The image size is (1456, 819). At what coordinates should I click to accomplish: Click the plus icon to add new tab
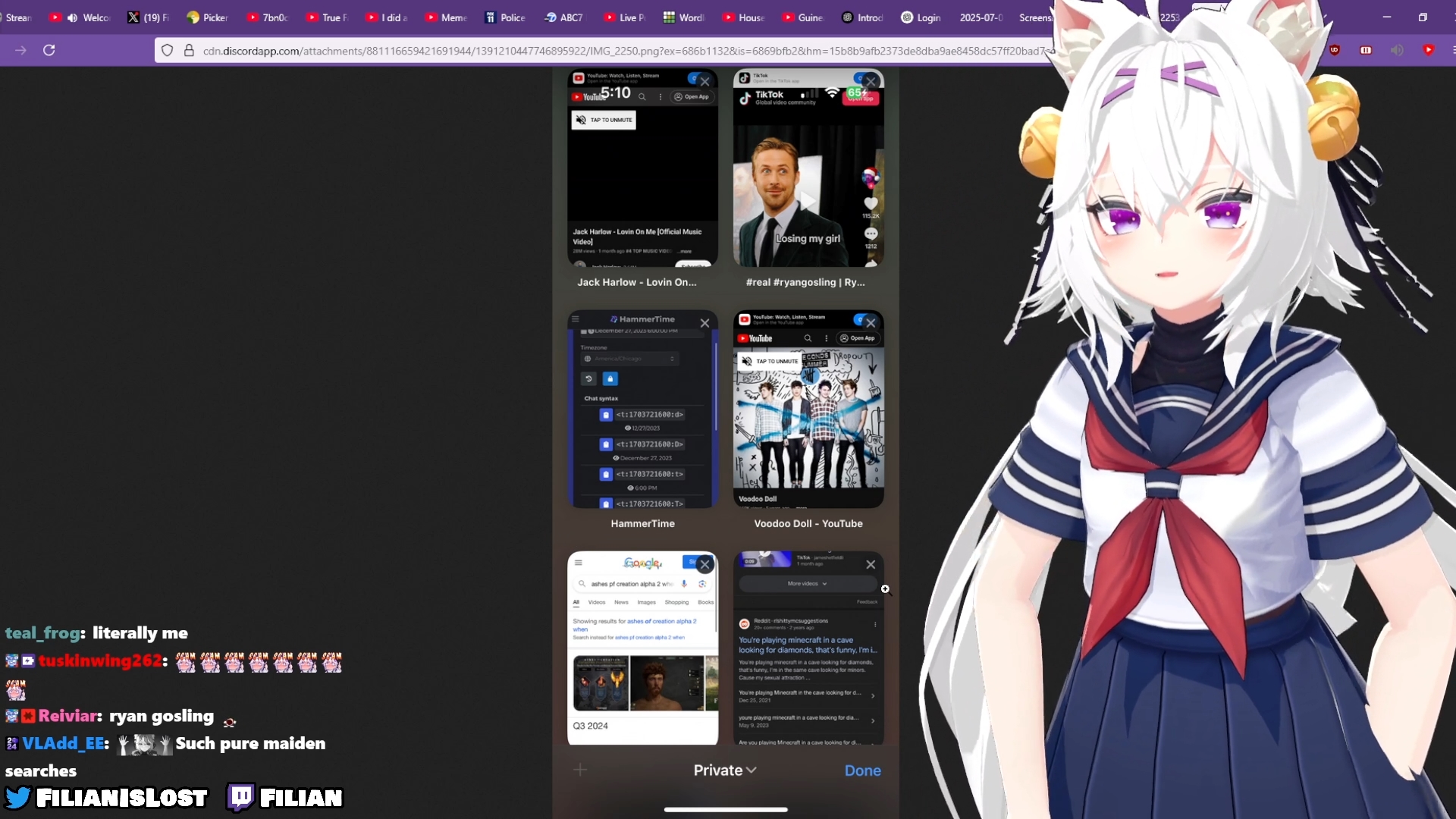pos(580,770)
